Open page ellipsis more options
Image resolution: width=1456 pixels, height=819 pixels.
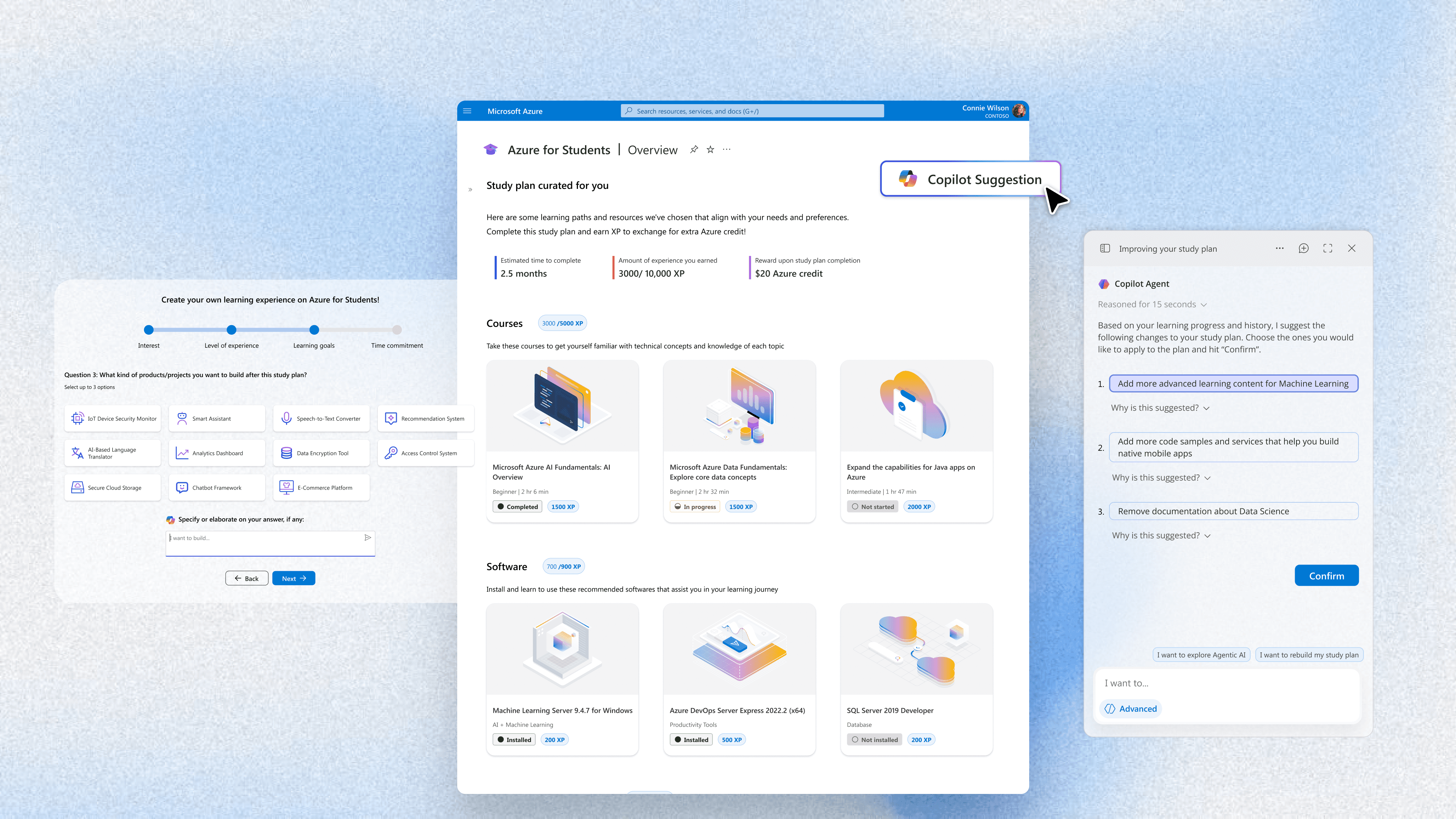(x=727, y=149)
